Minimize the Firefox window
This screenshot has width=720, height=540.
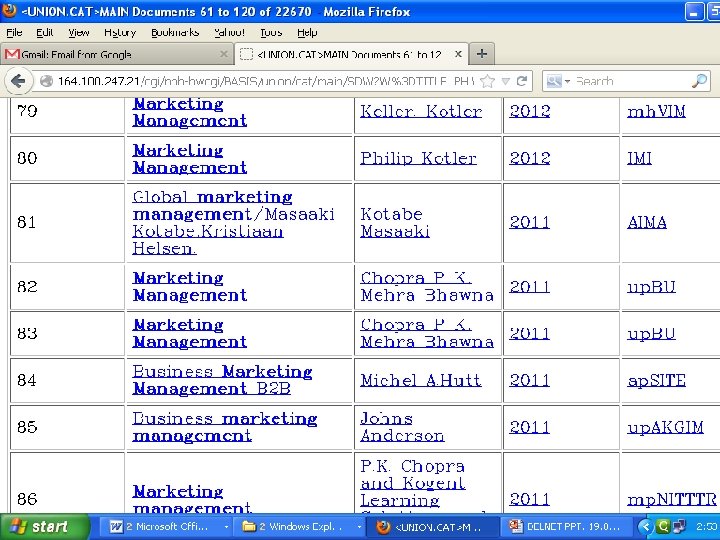[x=694, y=11]
